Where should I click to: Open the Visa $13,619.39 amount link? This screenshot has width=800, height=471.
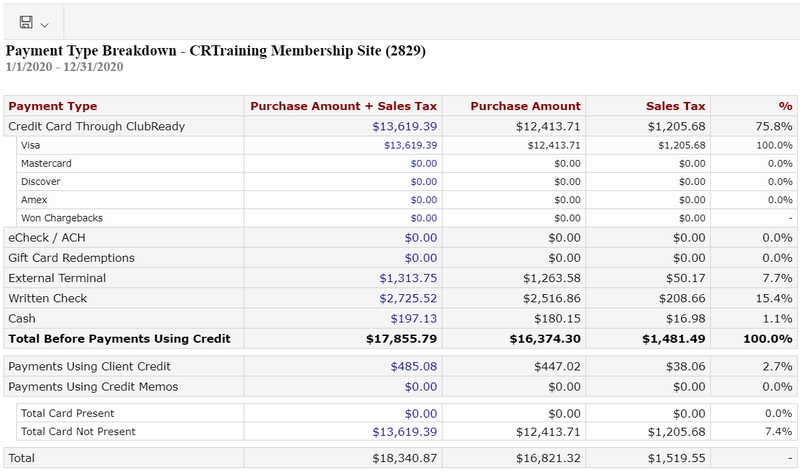[x=411, y=145]
